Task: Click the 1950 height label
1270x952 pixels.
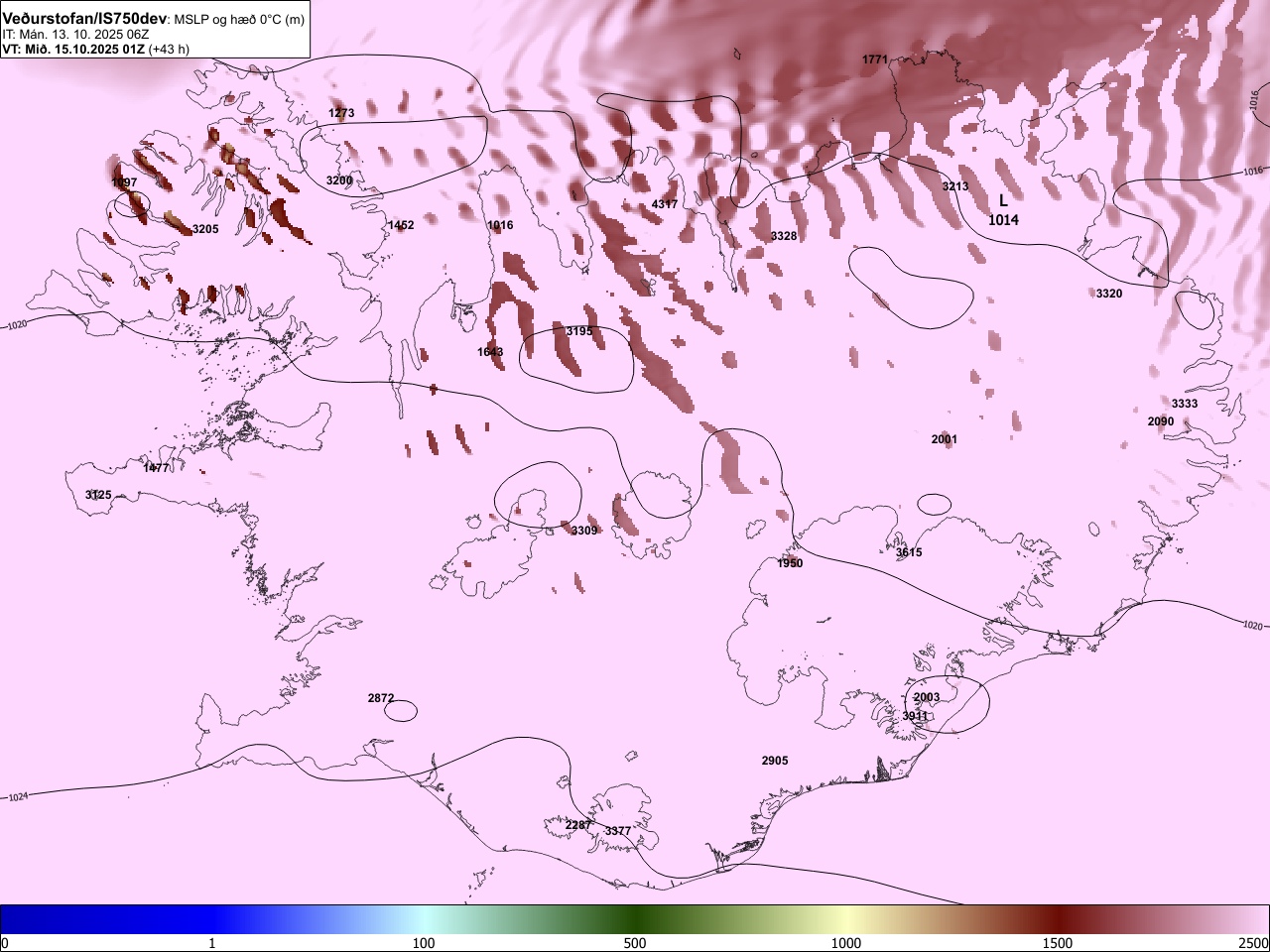Action: pos(790,563)
